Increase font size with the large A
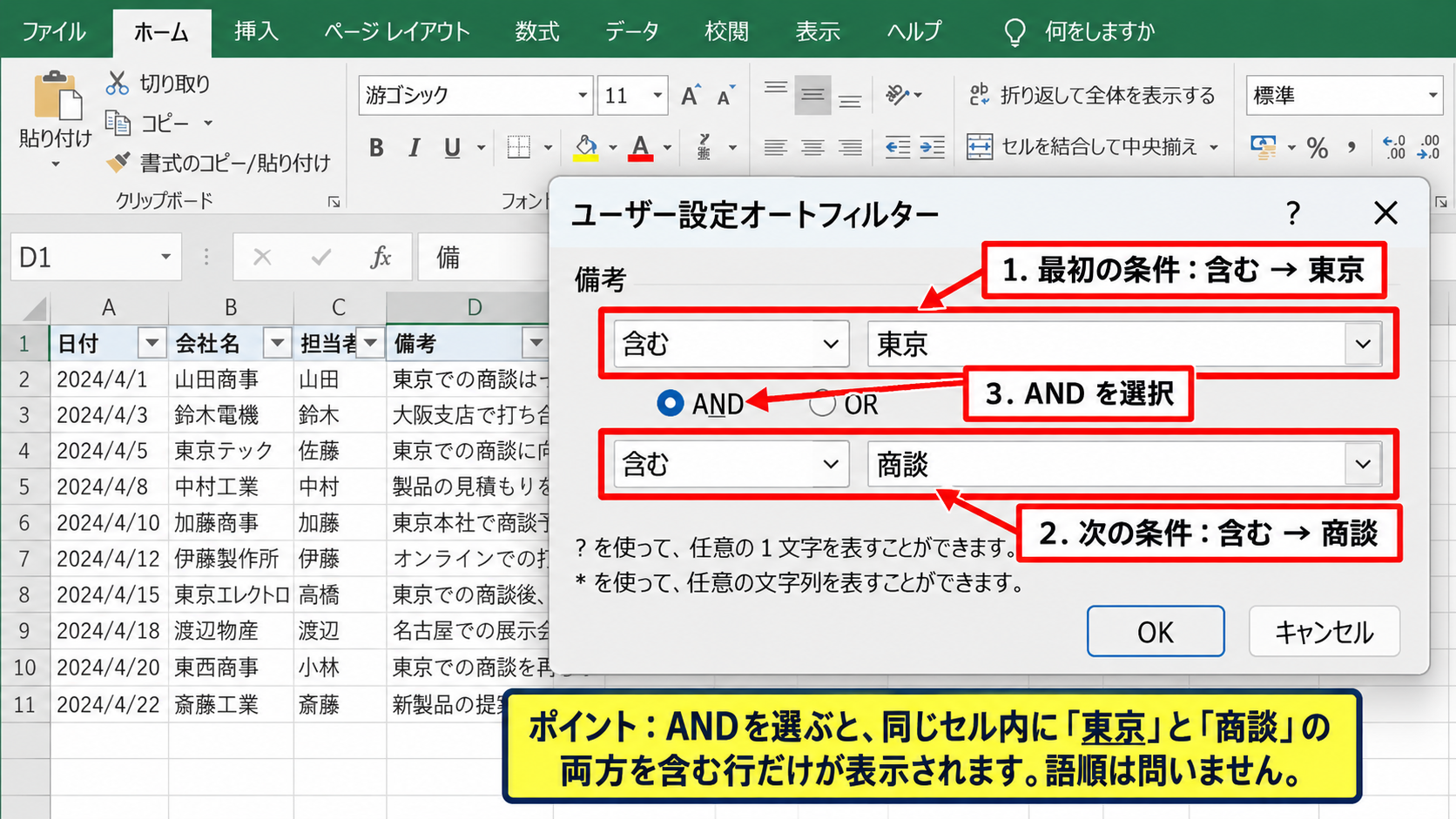The height and width of the screenshot is (819, 1456). pyautogui.click(x=691, y=95)
